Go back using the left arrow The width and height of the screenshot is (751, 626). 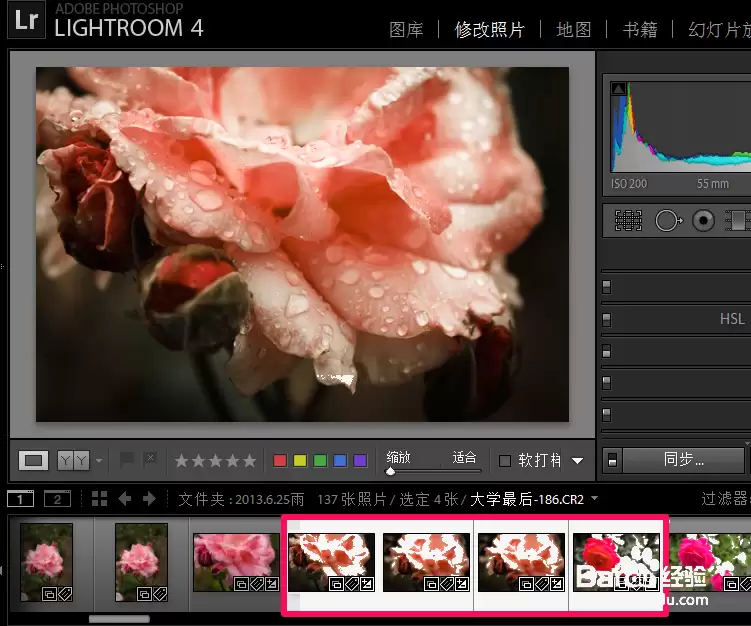pyautogui.click(x=125, y=499)
